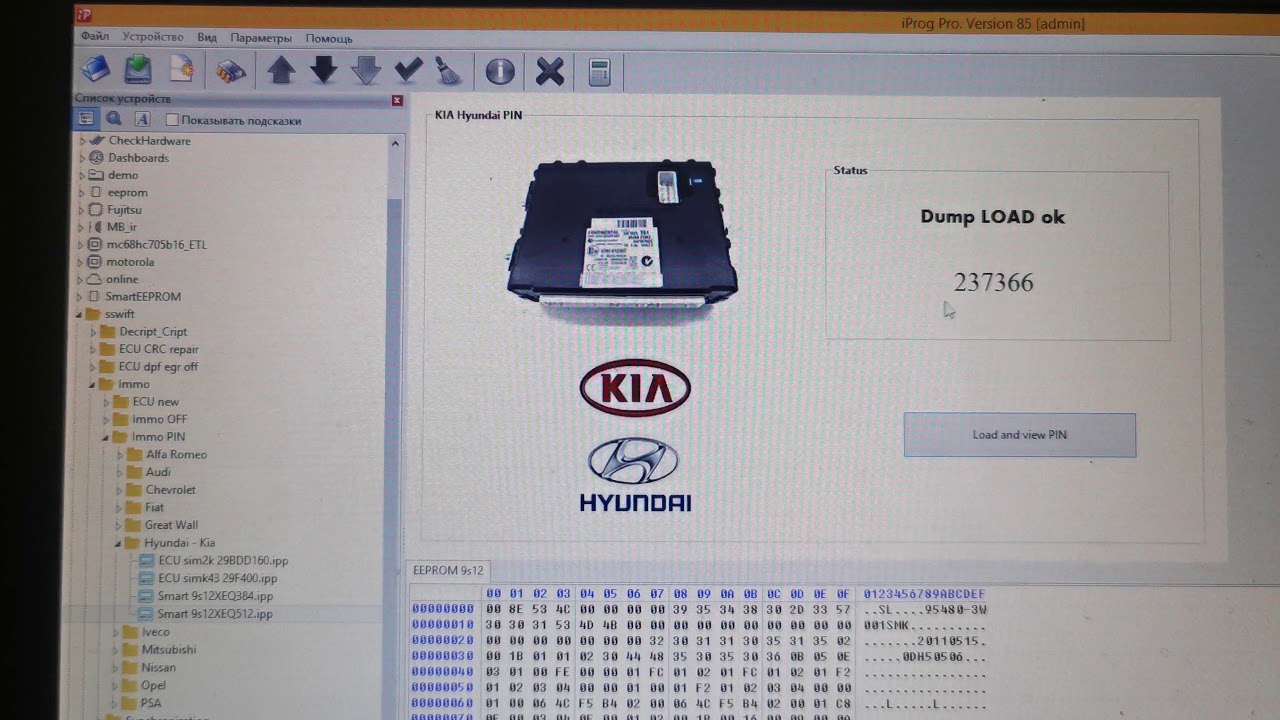Collapse the Immo PIN folder node

pos(105,437)
